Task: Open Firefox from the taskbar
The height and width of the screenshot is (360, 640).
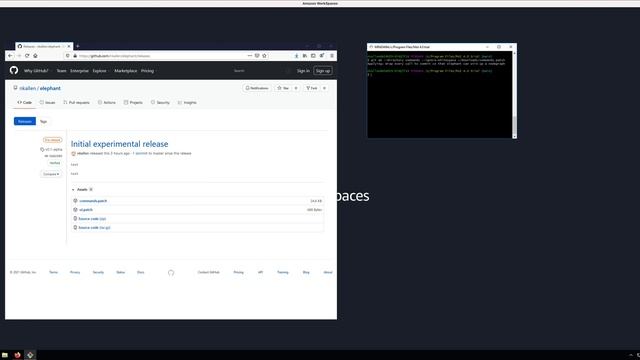Action: [18, 355]
